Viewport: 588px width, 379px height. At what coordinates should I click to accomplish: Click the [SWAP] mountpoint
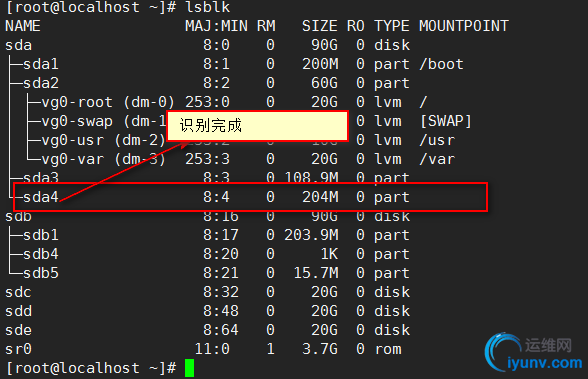pos(446,121)
